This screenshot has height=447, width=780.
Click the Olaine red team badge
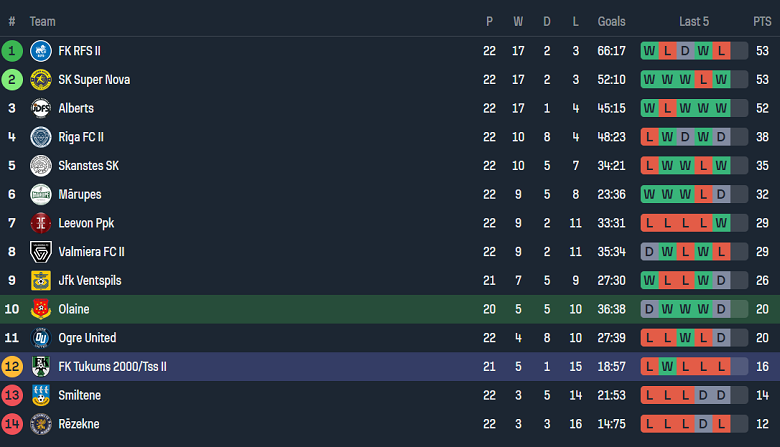coord(41,309)
